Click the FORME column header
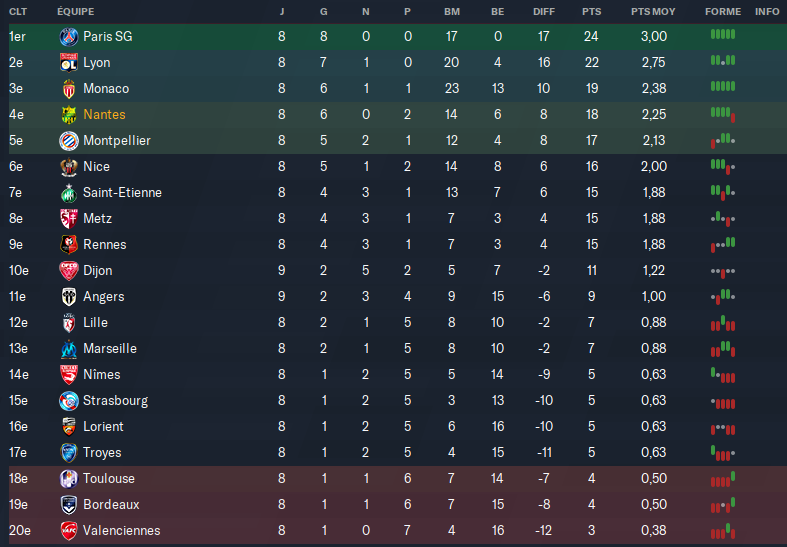Viewport: 787px width, 547px height. click(723, 12)
